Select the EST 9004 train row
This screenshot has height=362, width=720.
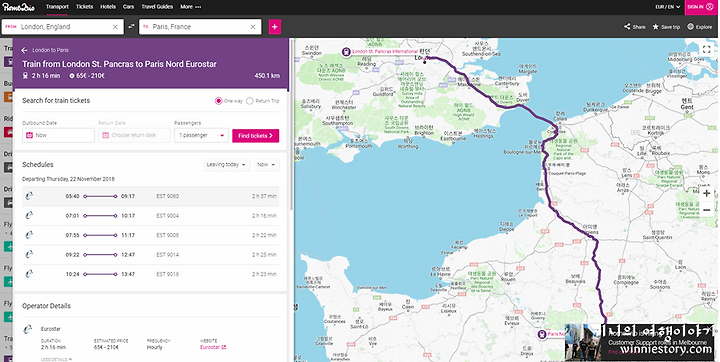point(151,215)
